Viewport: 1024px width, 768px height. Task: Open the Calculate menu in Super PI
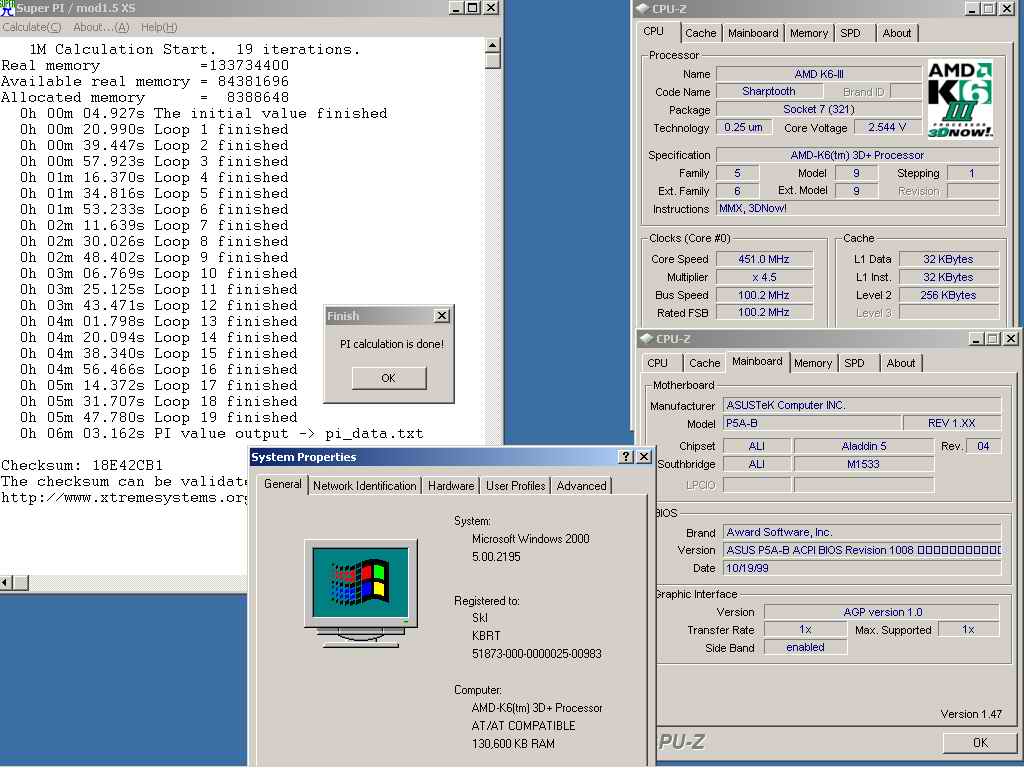pyautogui.click(x=31, y=27)
